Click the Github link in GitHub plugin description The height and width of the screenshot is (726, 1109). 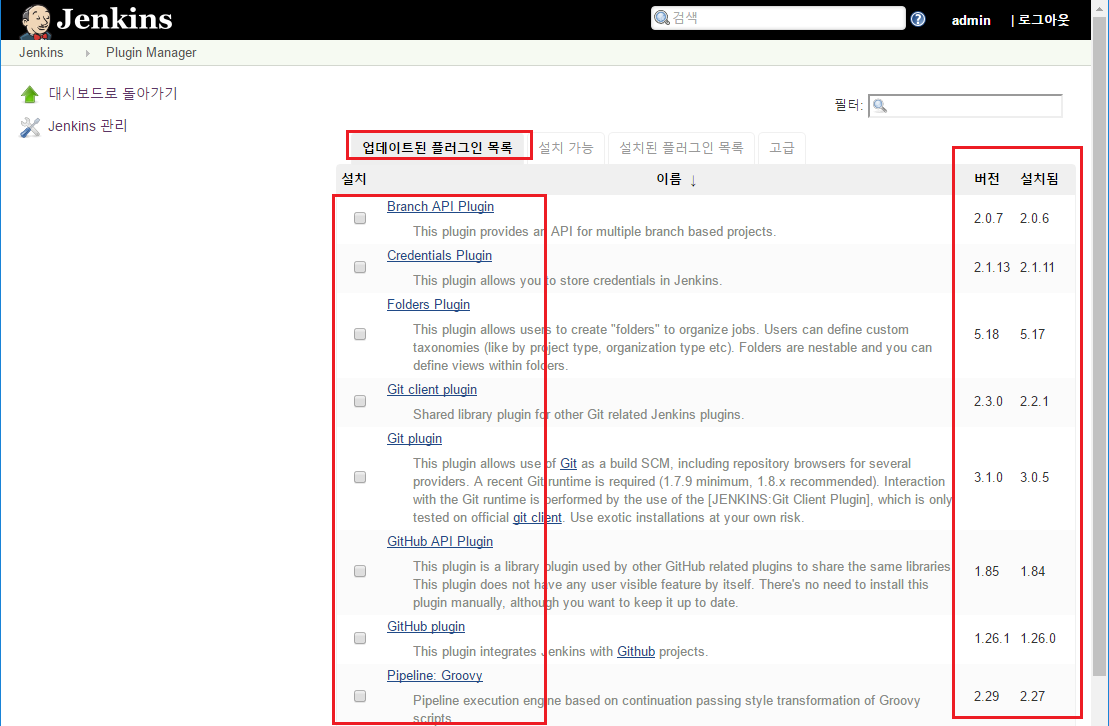[x=636, y=651]
